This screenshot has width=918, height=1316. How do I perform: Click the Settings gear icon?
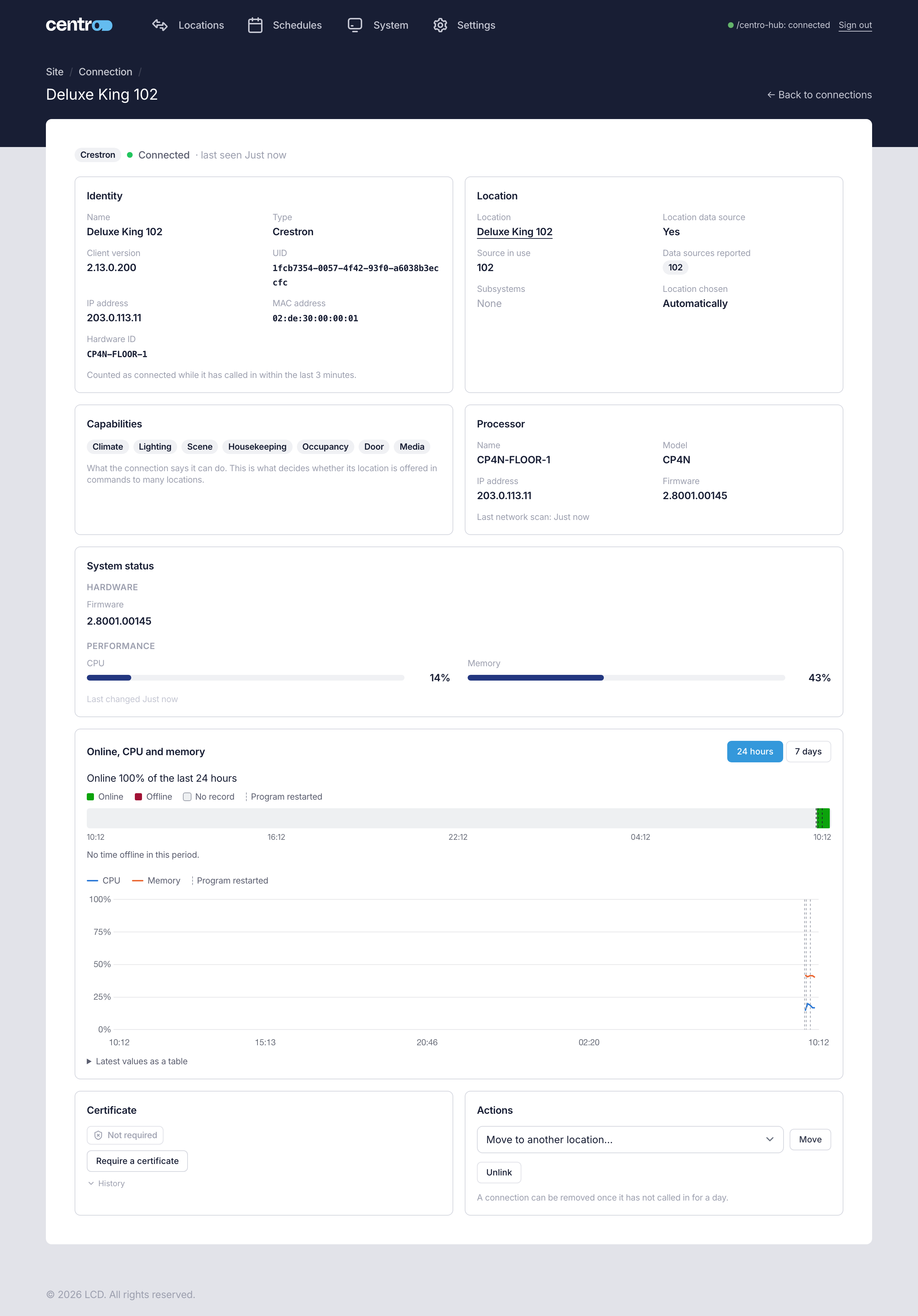pos(440,25)
